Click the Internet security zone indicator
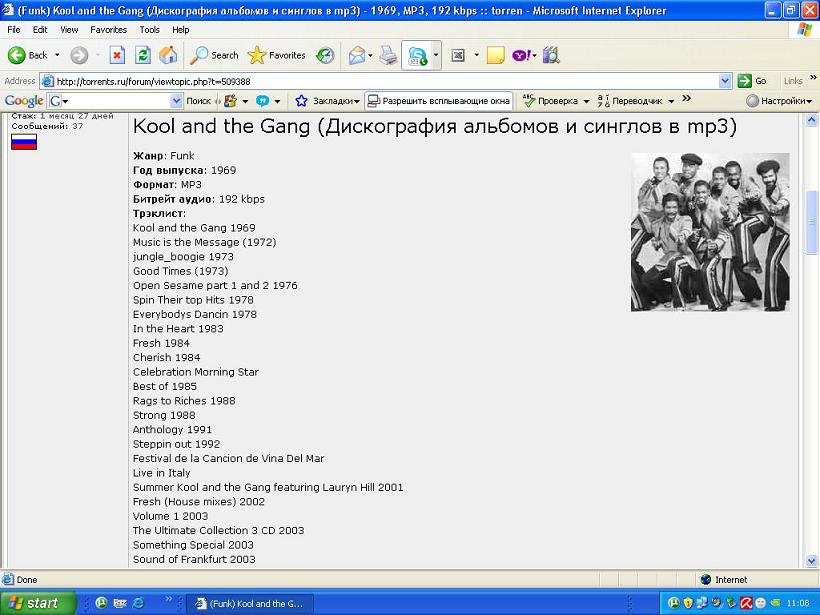Image resolution: width=820 pixels, height=615 pixels. pos(724,579)
